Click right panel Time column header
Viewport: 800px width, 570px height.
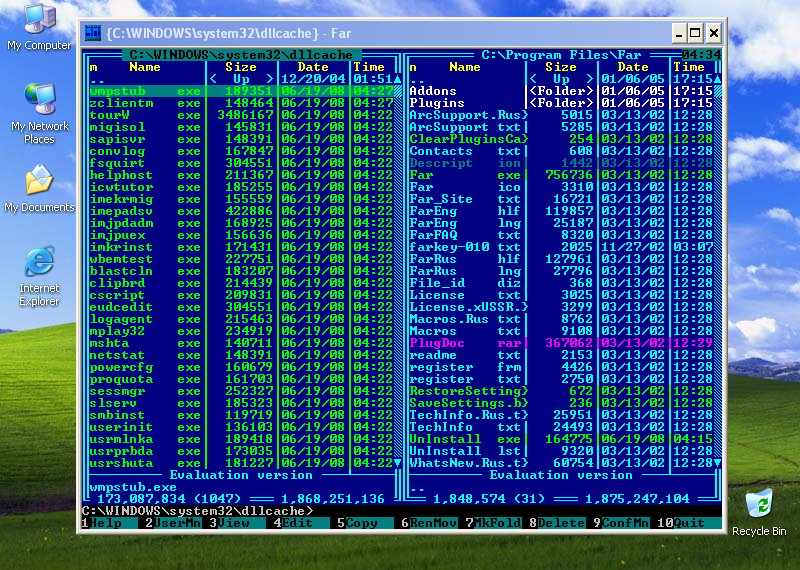click(x=689, y=67)
